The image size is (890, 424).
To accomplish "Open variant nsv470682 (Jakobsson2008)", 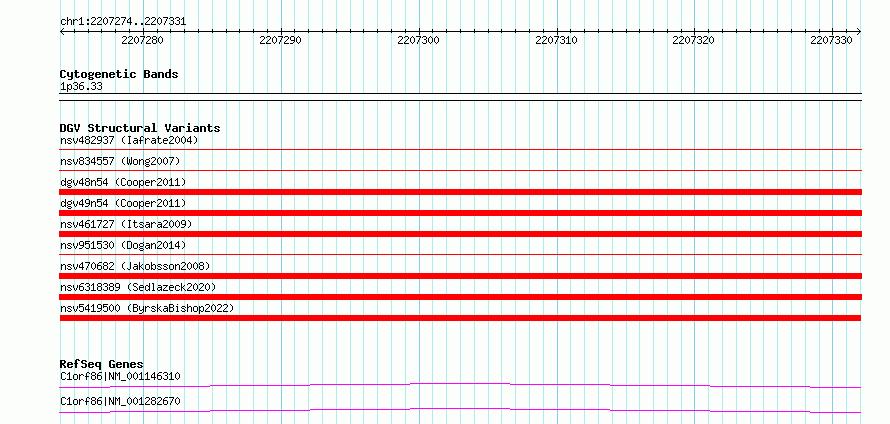I will click(135, 266).
